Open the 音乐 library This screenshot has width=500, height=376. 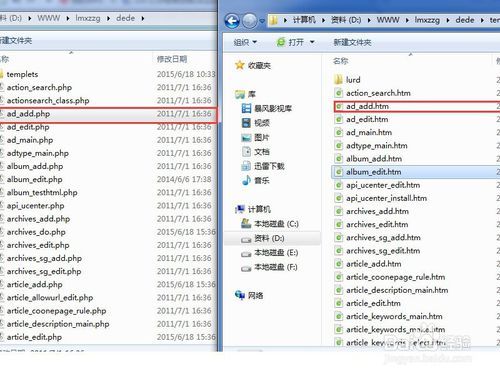click(x=255, y=180)
